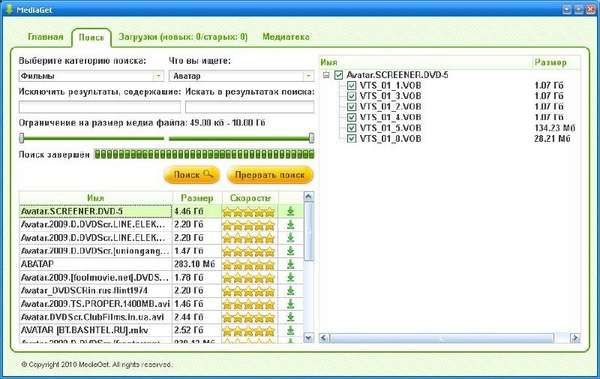
Task: Toggle checkbox for VTS_01_3.VOB
Action: pos(351,96)
